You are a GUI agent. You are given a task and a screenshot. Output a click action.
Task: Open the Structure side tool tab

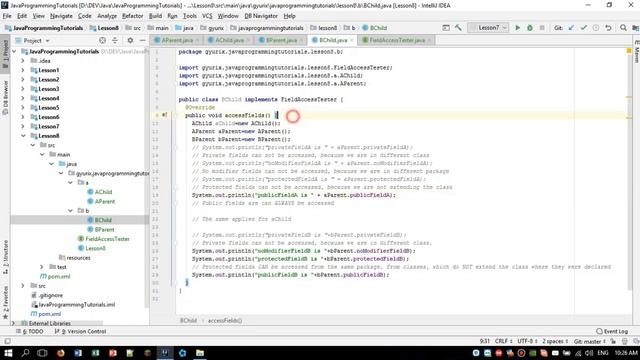point(5,257)
